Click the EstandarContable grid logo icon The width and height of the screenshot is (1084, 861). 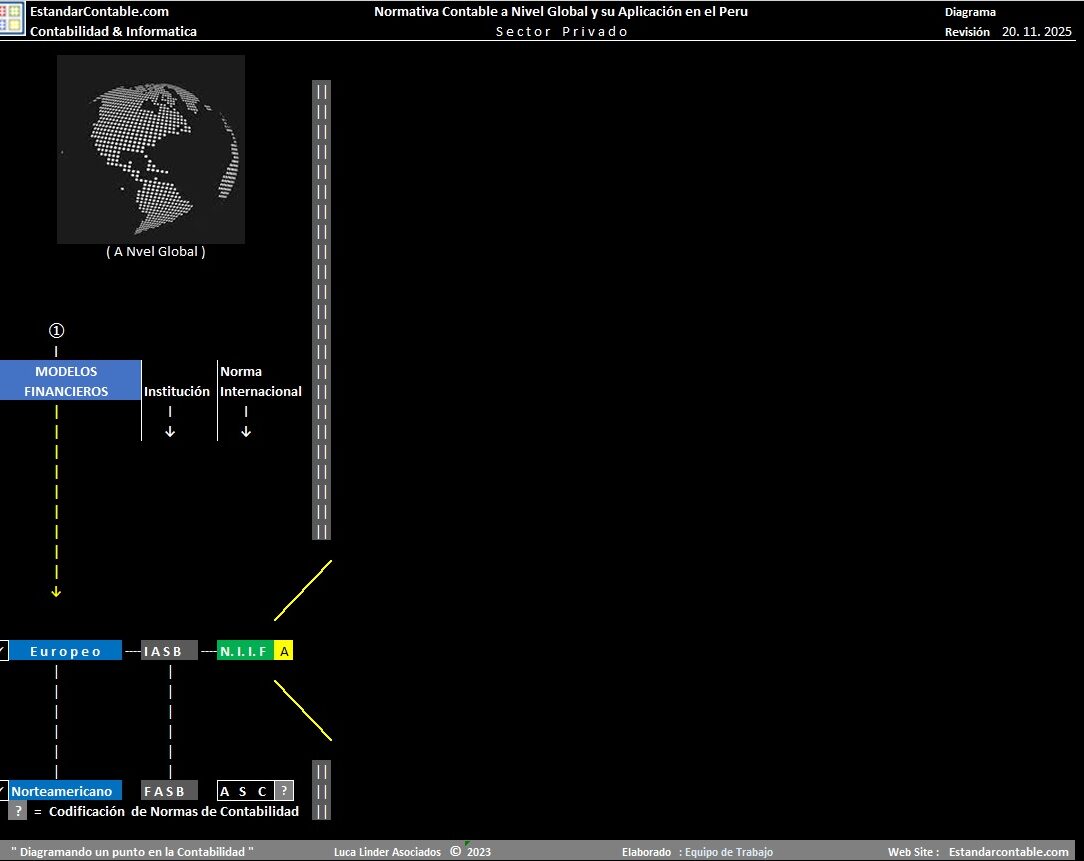pos(12,19)
